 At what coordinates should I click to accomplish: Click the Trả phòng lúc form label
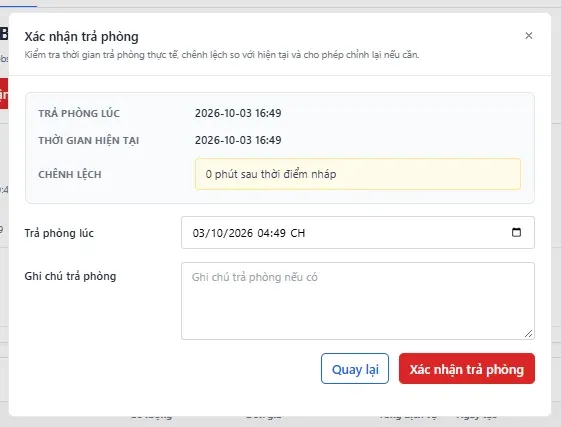point(59,233)
